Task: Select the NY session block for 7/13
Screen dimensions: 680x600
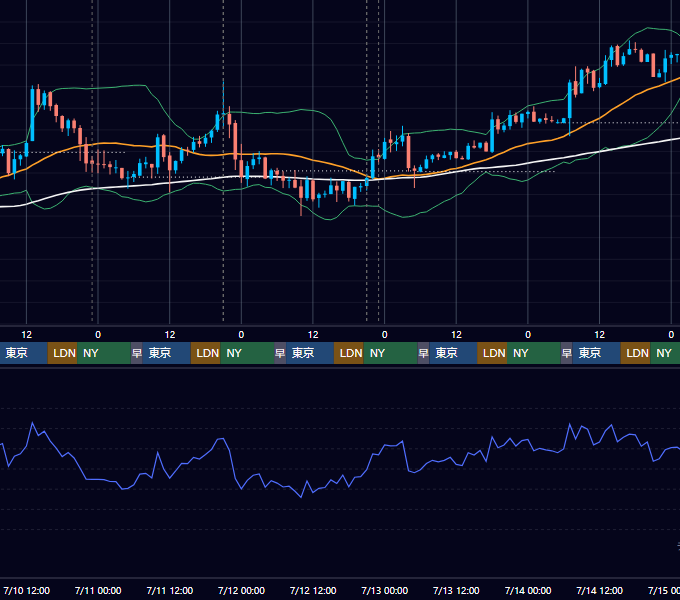Action: (534, 353)
